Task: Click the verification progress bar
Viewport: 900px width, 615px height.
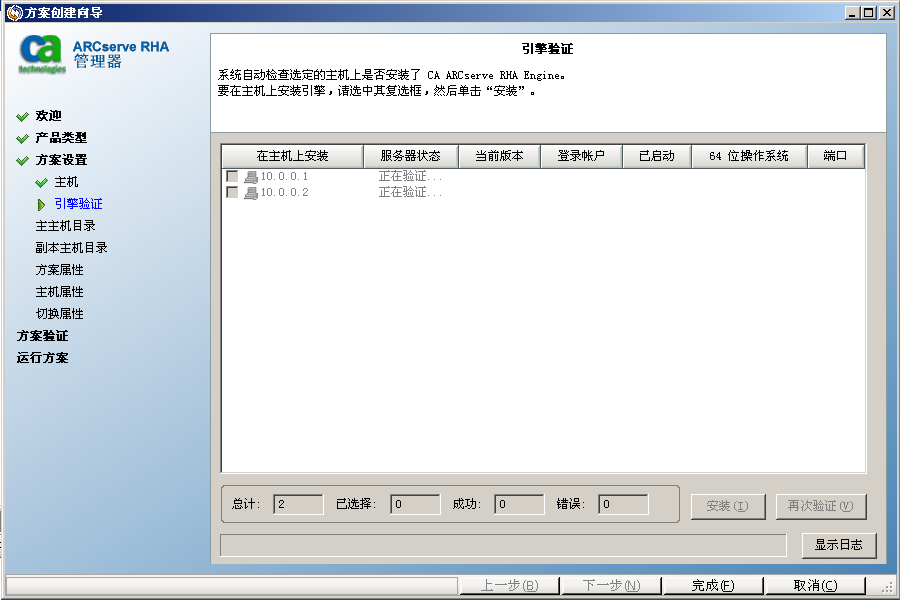Action: point(503,546)
